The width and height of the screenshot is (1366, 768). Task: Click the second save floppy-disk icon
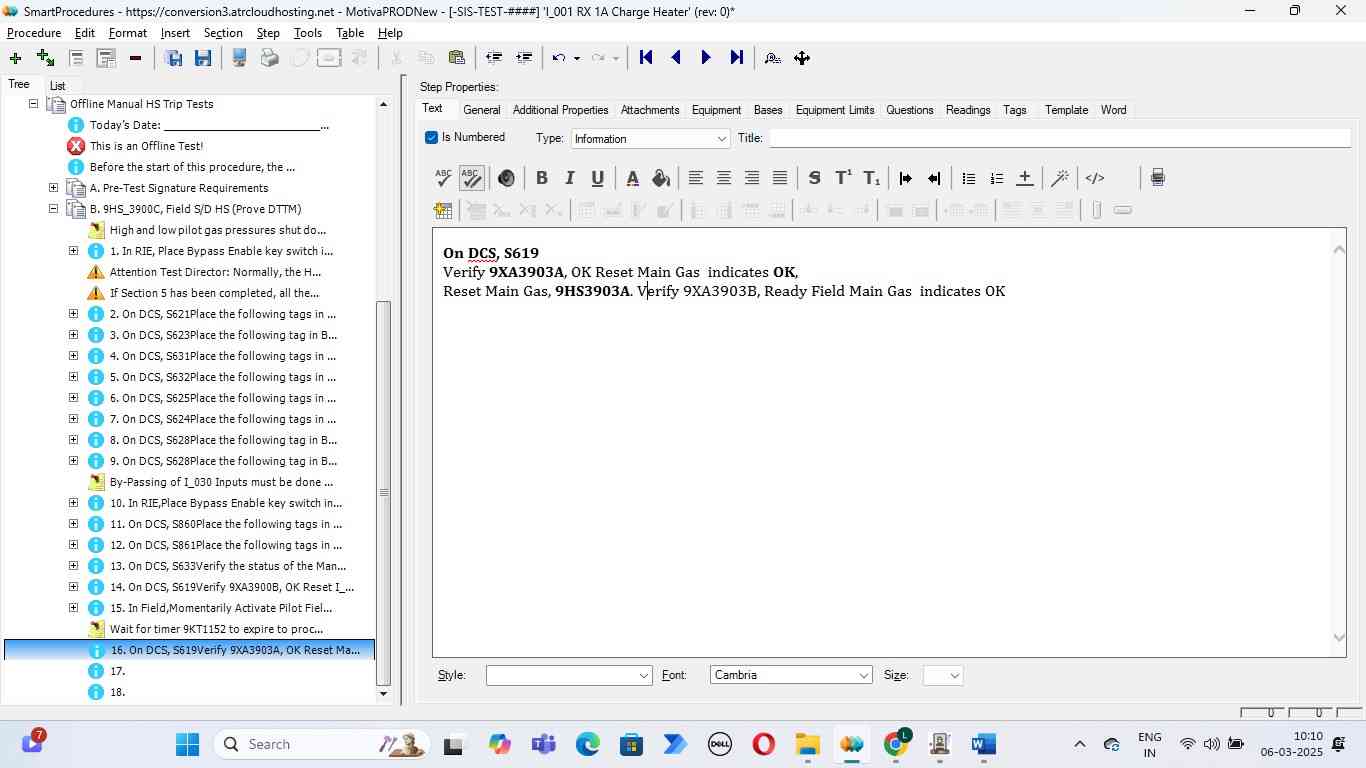[x=203, y=58]
